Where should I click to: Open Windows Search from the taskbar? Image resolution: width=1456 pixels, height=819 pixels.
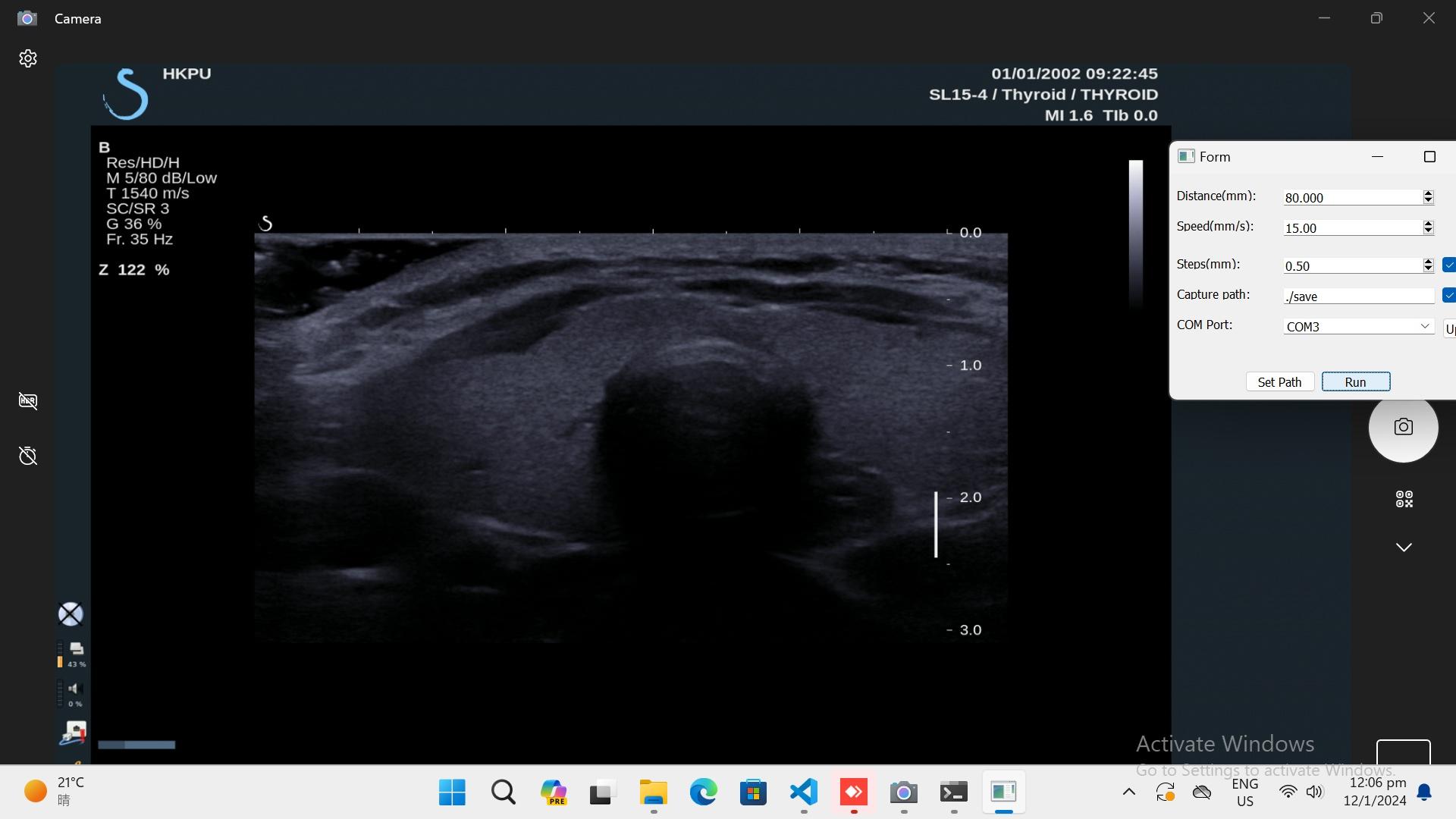503,792
